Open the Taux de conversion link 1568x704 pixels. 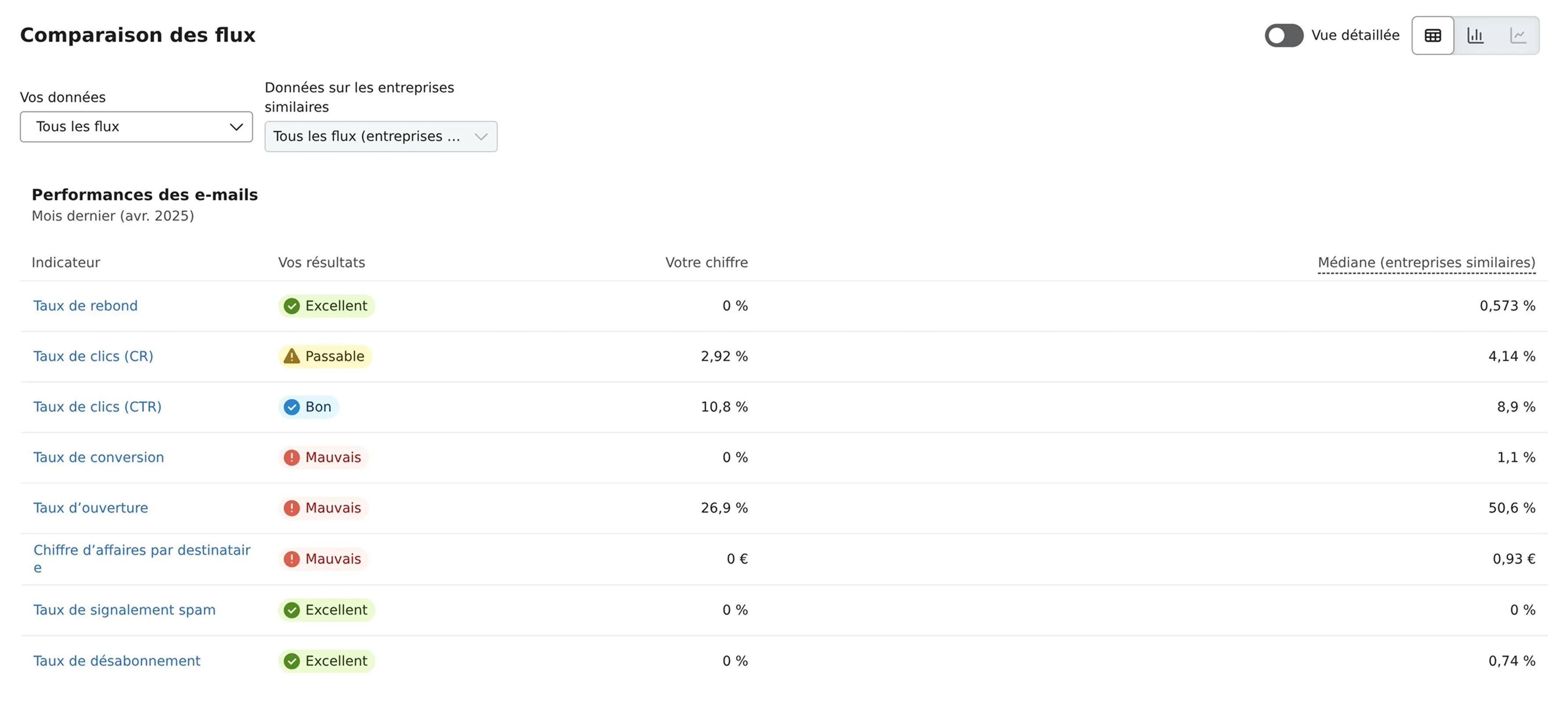tap(99, 457)
